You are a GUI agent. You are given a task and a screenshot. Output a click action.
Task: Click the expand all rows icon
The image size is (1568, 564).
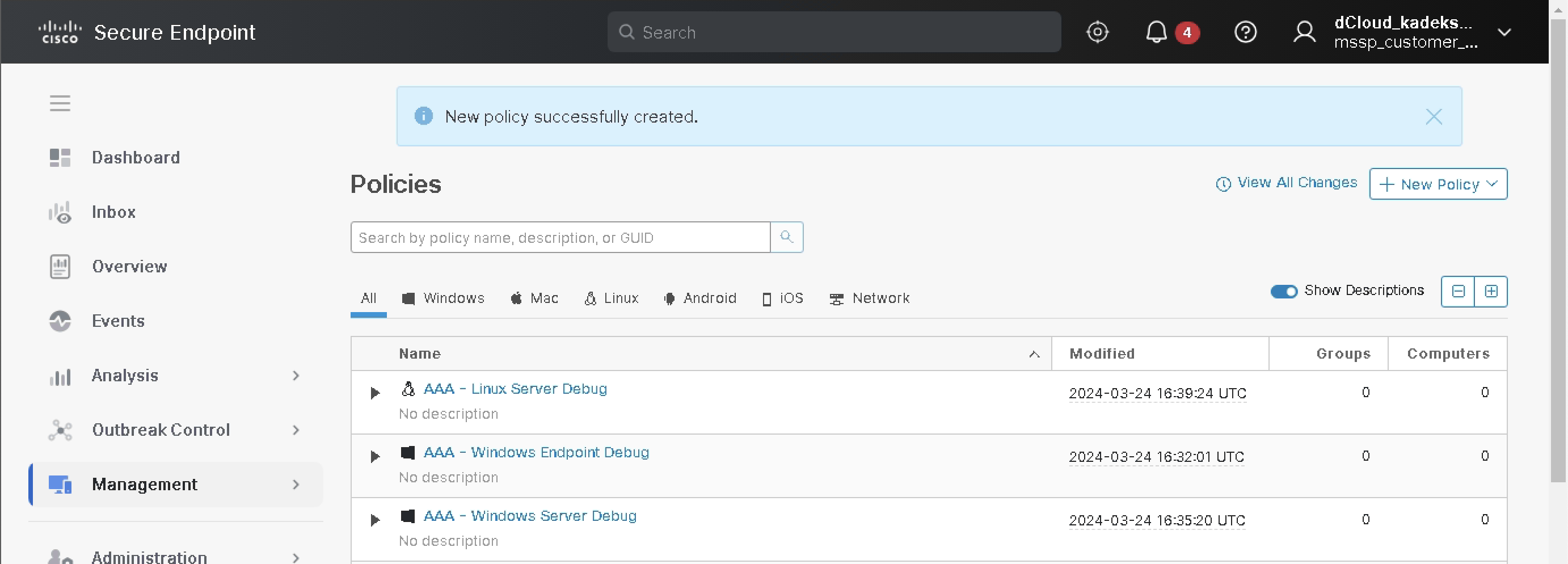1491,291
